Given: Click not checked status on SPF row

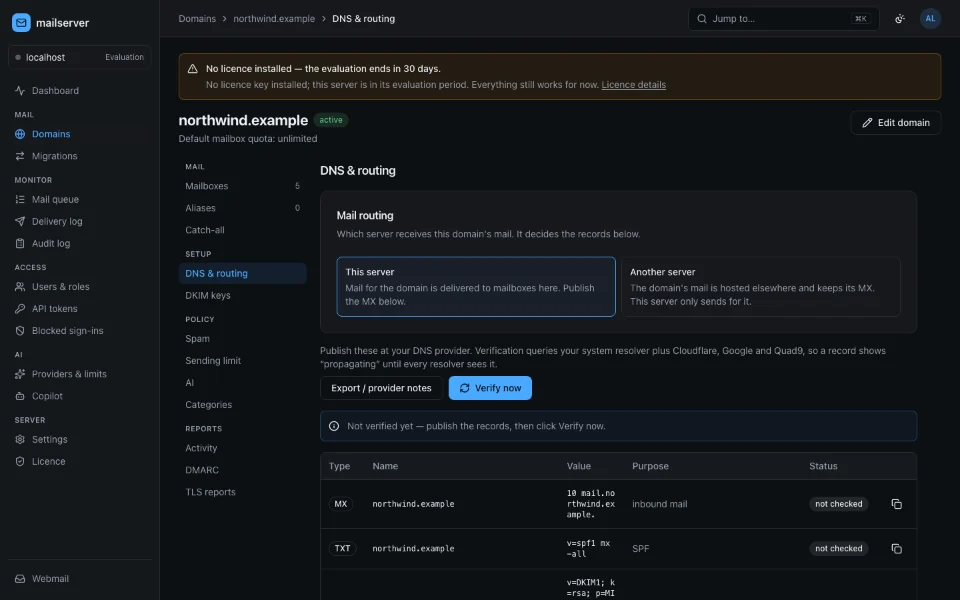Looking at the screenshot, I should [838, 549].
